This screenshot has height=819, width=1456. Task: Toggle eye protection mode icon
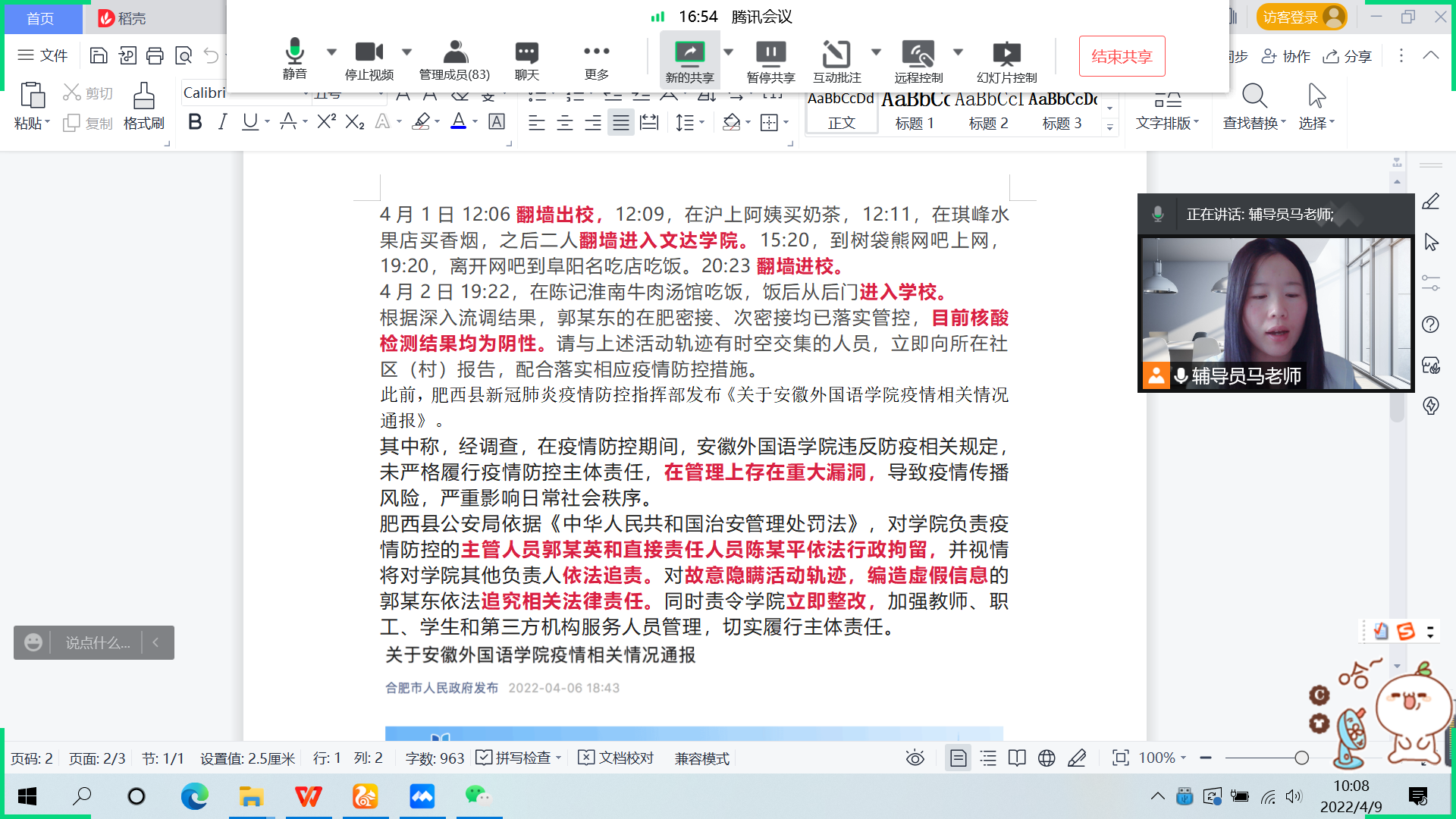915,758
